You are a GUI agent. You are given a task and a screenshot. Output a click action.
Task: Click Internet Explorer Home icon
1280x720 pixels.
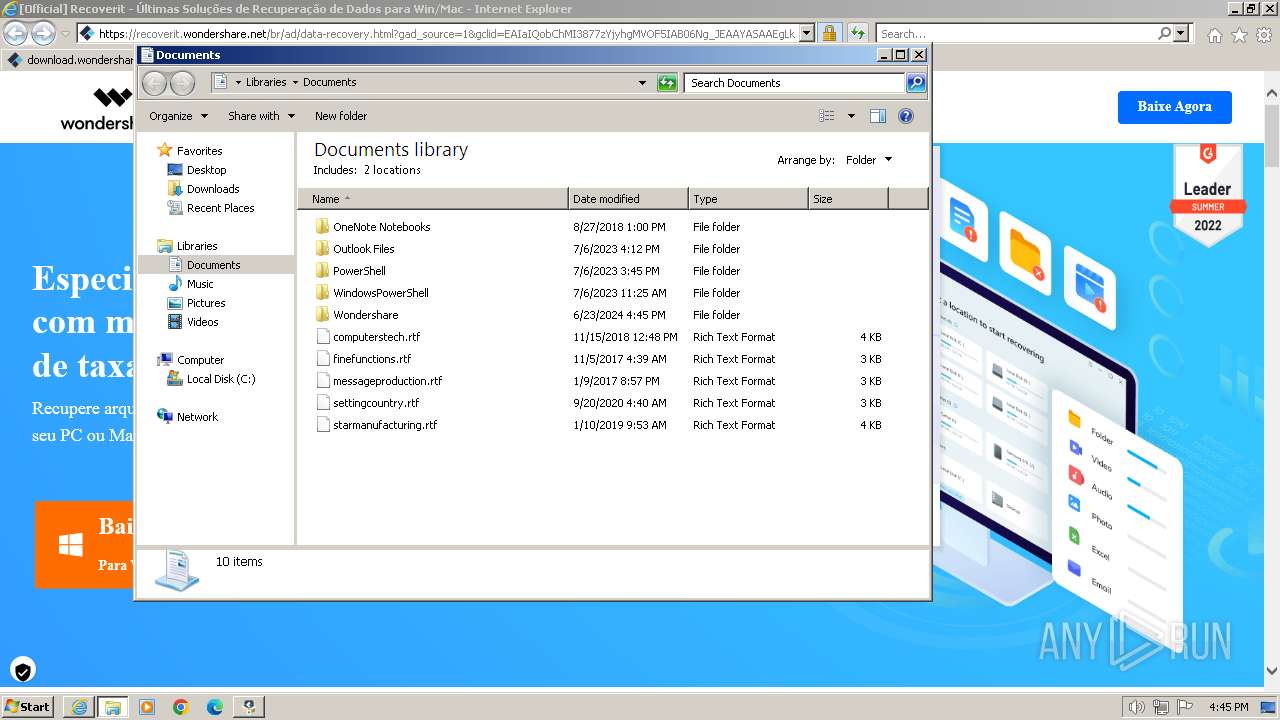click(1214, 34)
